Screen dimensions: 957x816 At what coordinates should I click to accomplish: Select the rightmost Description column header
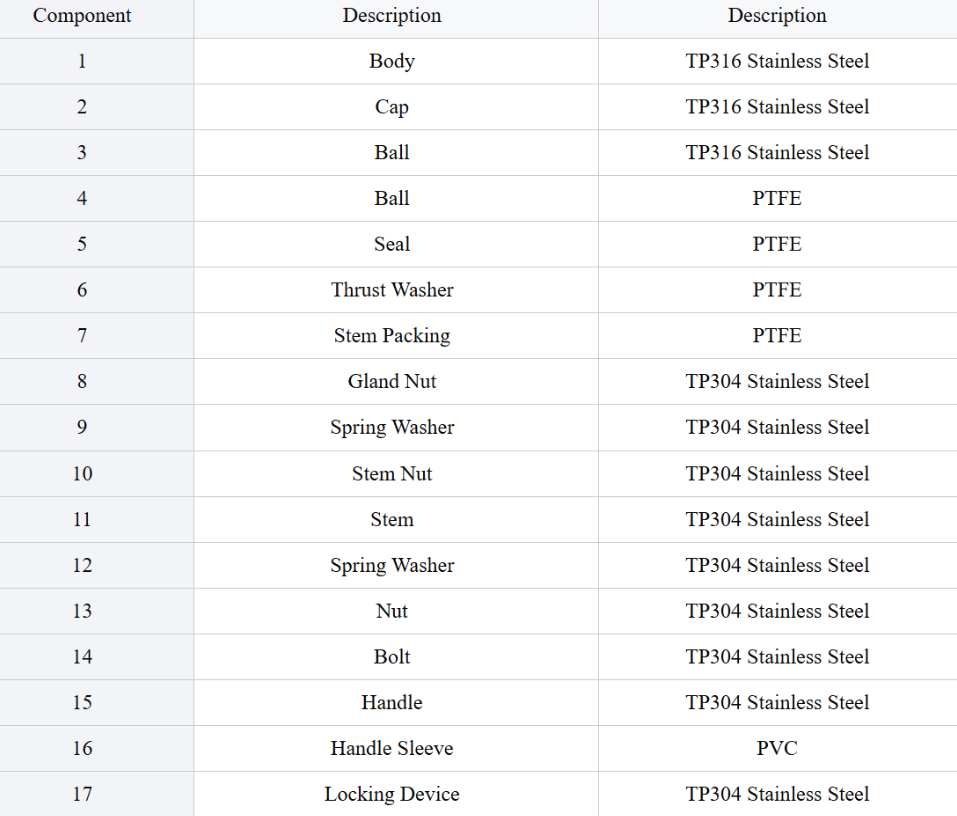(778, 15)
